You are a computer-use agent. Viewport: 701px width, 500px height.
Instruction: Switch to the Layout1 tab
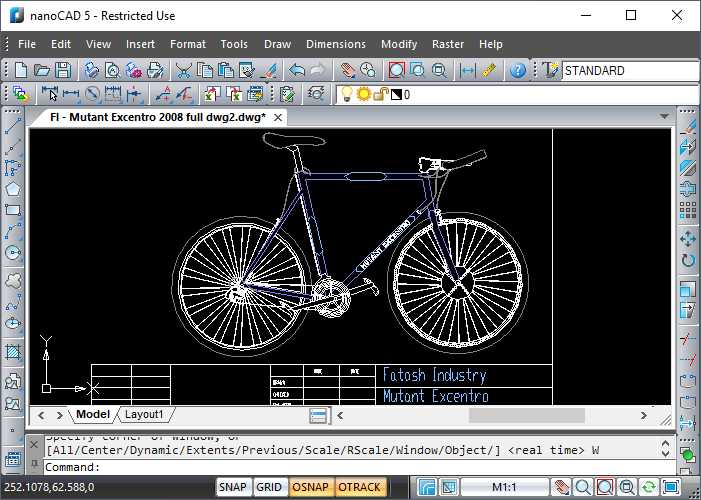(x=145, y=414)
